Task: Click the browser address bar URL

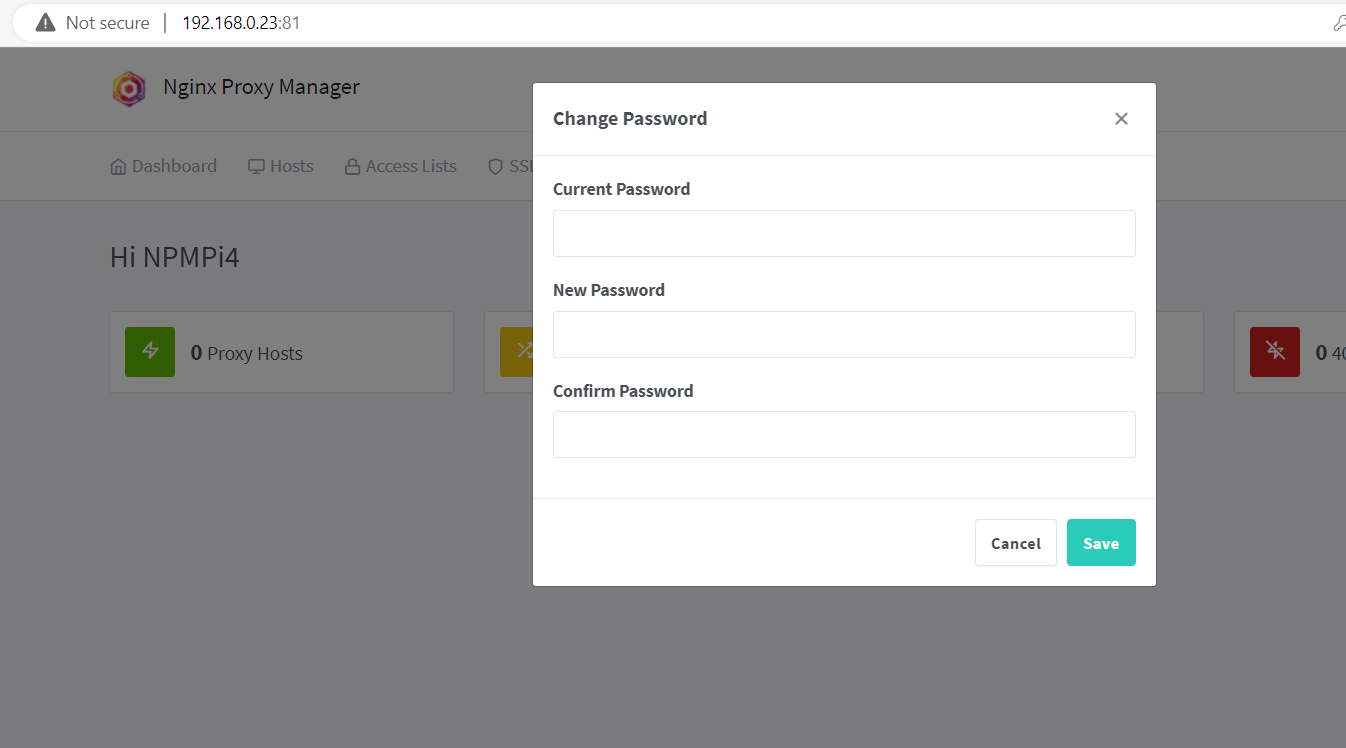Action: coord(240,22)
